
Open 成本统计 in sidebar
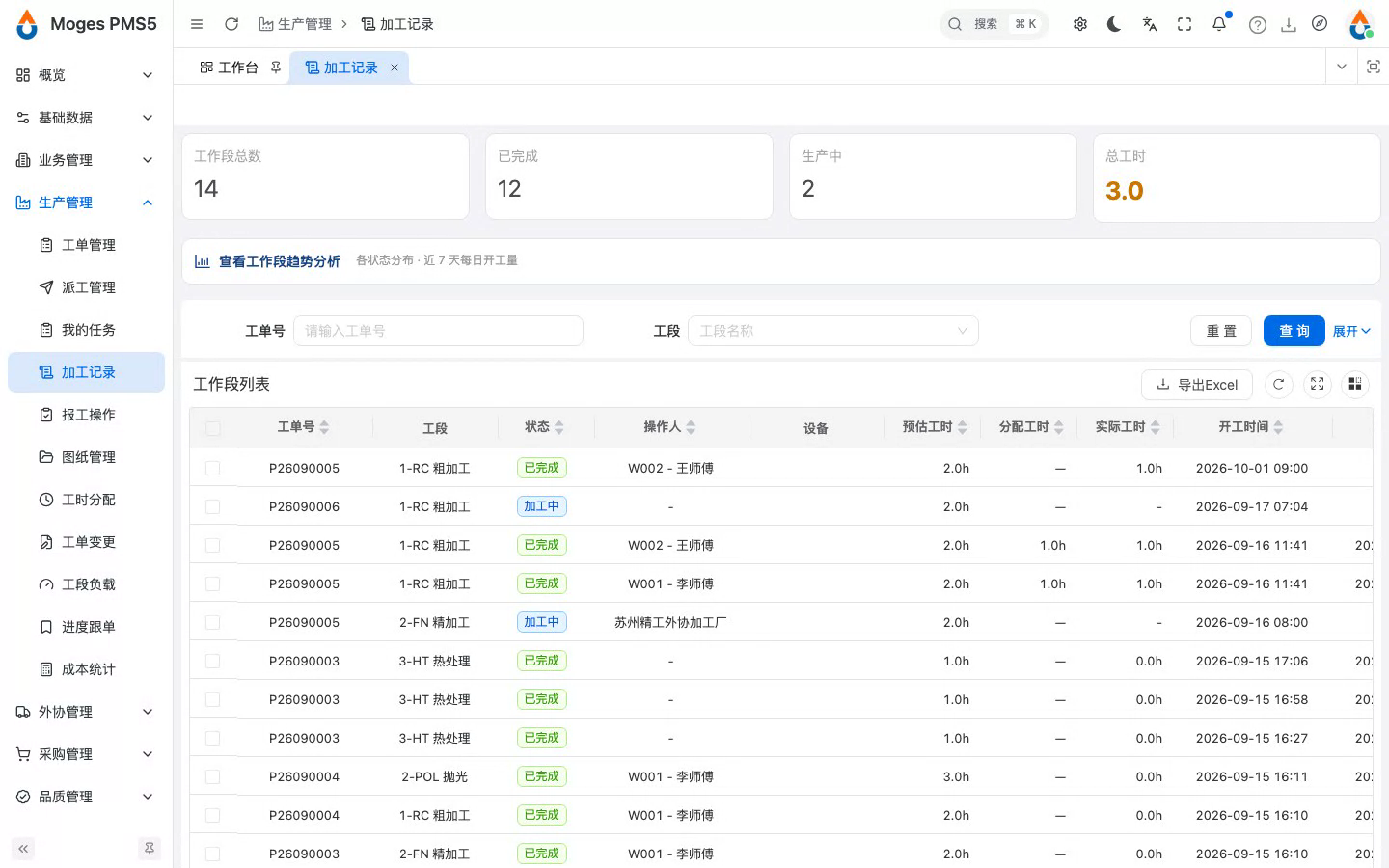(x=85, y=669)
